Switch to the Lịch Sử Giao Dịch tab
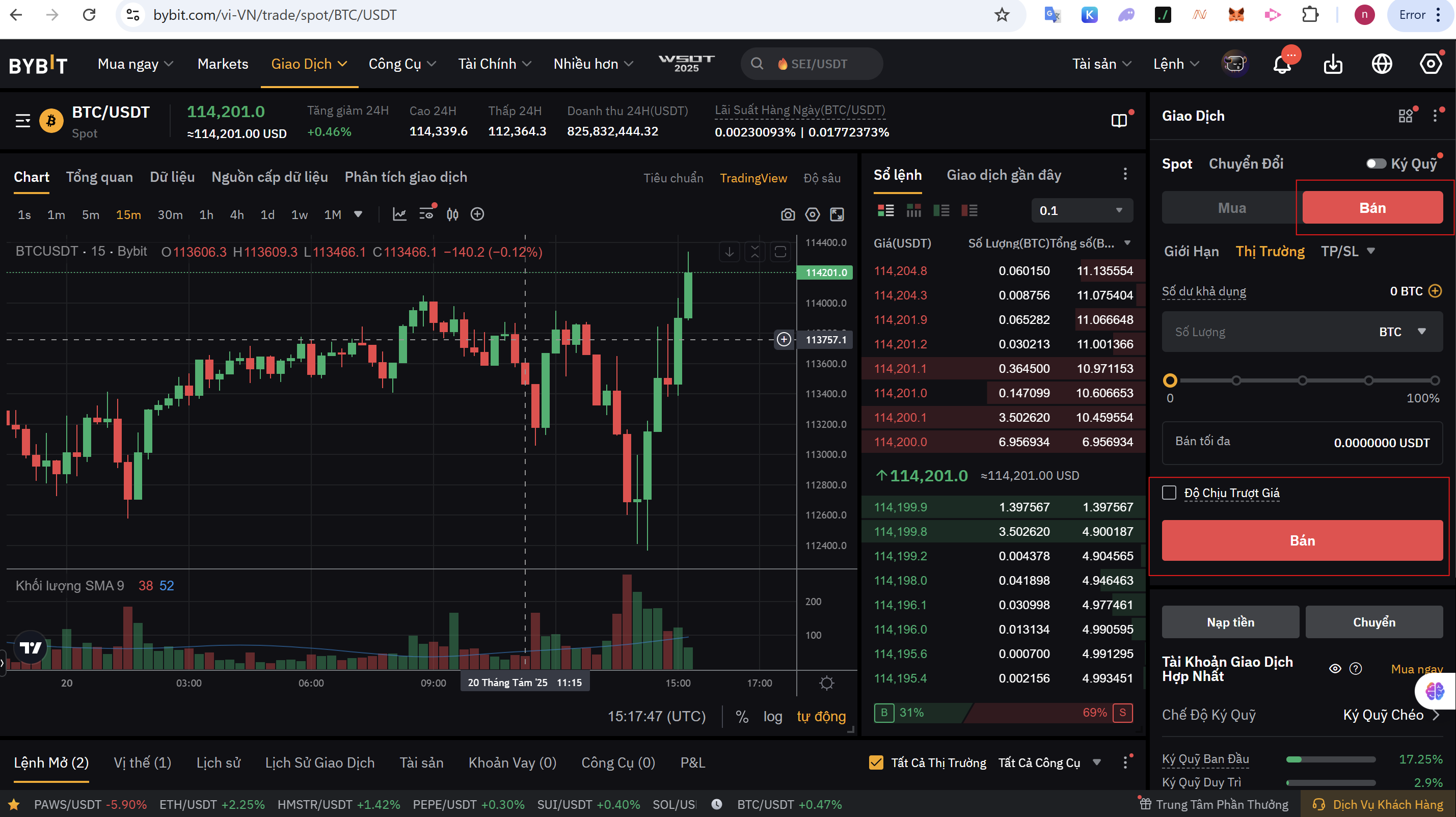The image size is (1456, 817). click(319, 763)
